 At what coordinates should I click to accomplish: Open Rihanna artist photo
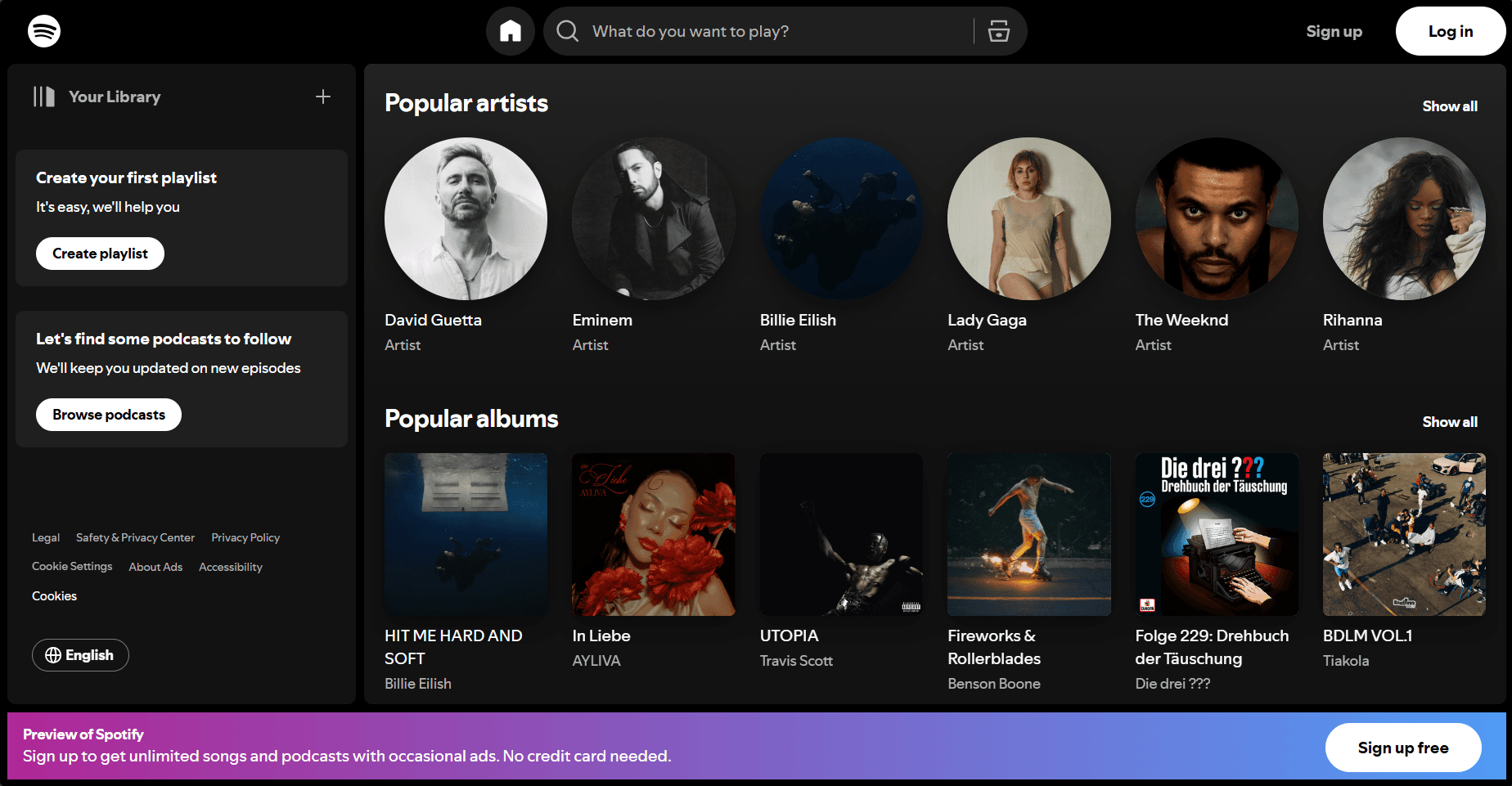point(1404,218)
